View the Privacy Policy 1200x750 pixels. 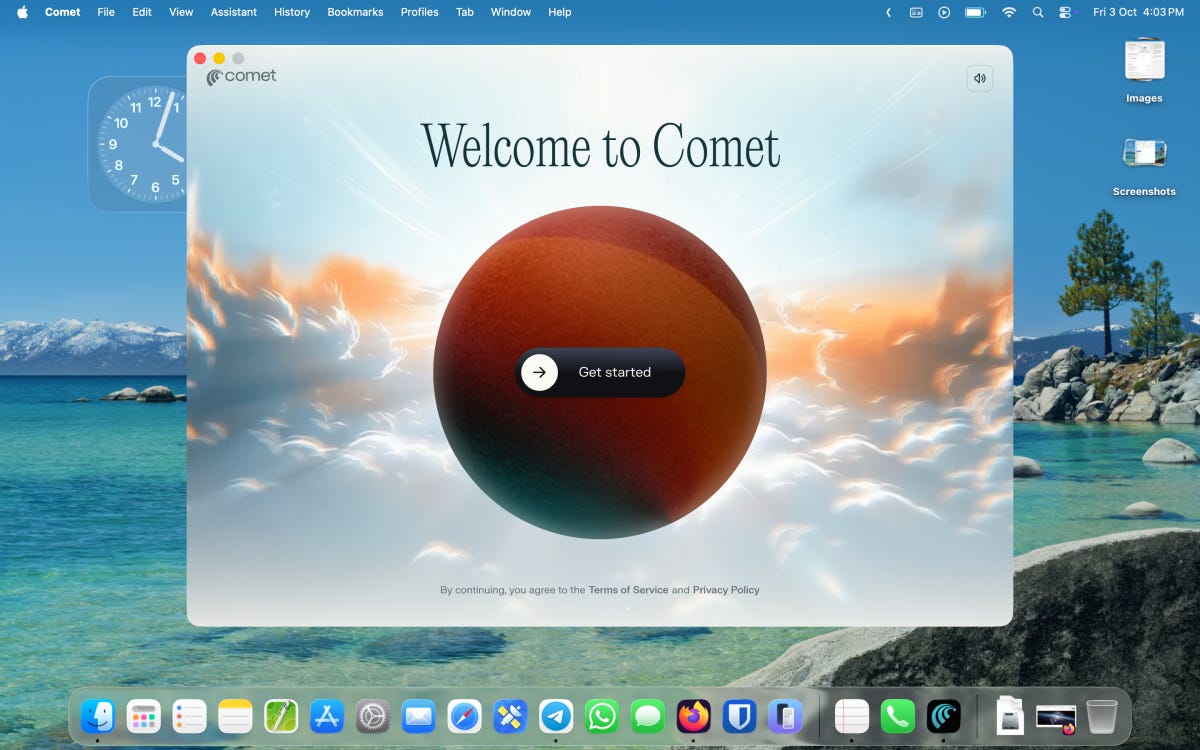[726, 590]
